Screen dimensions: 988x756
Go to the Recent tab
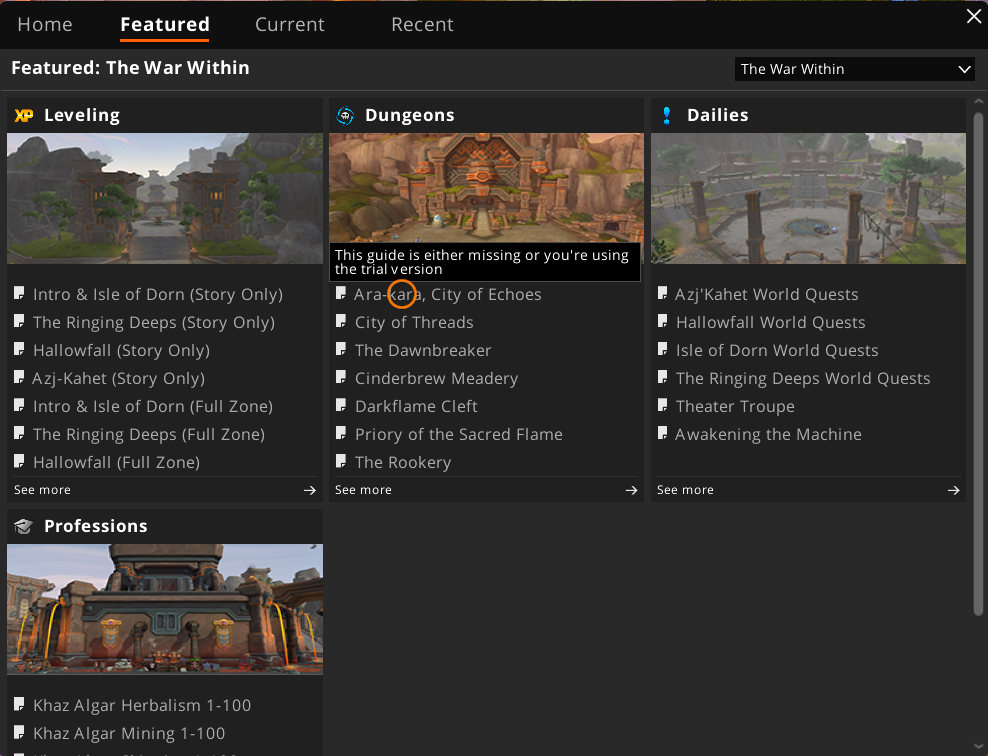pyautogui.click(x=422, y=25)
